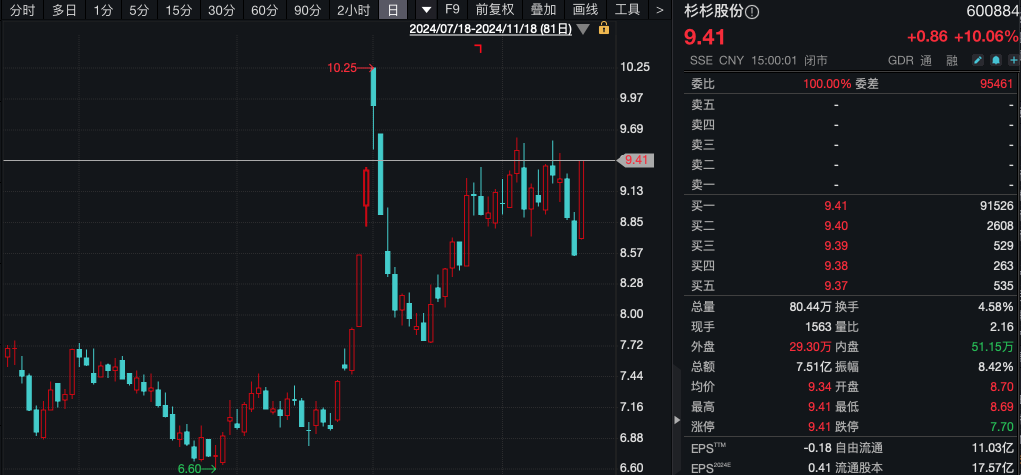This screenshot has height=475, width=1021.
Task: Expand more toolbar items with > arrow
Action: coord(660,10)
